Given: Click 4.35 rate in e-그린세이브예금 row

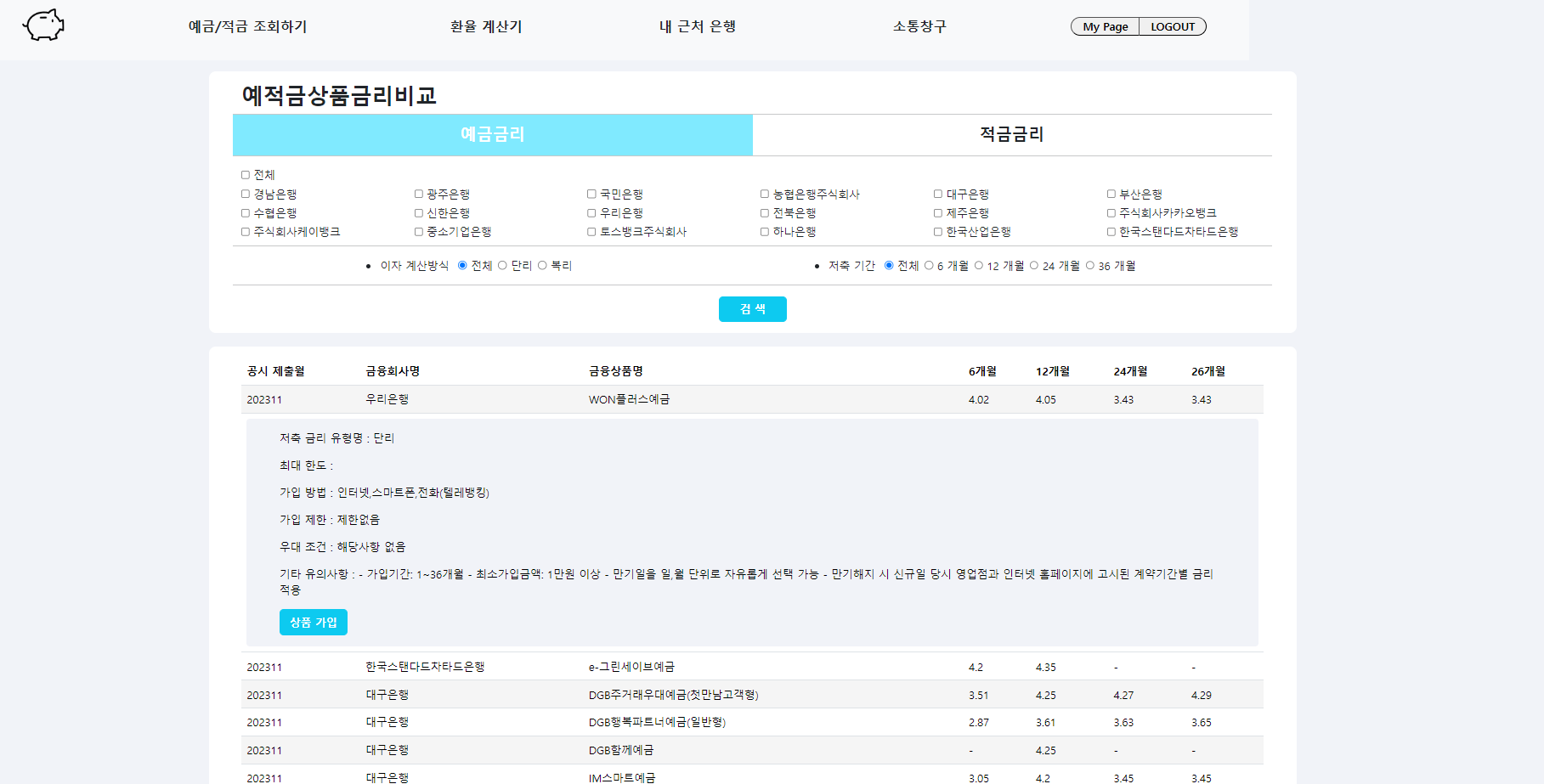Looking at the screenshot, I should point(1046,668).
